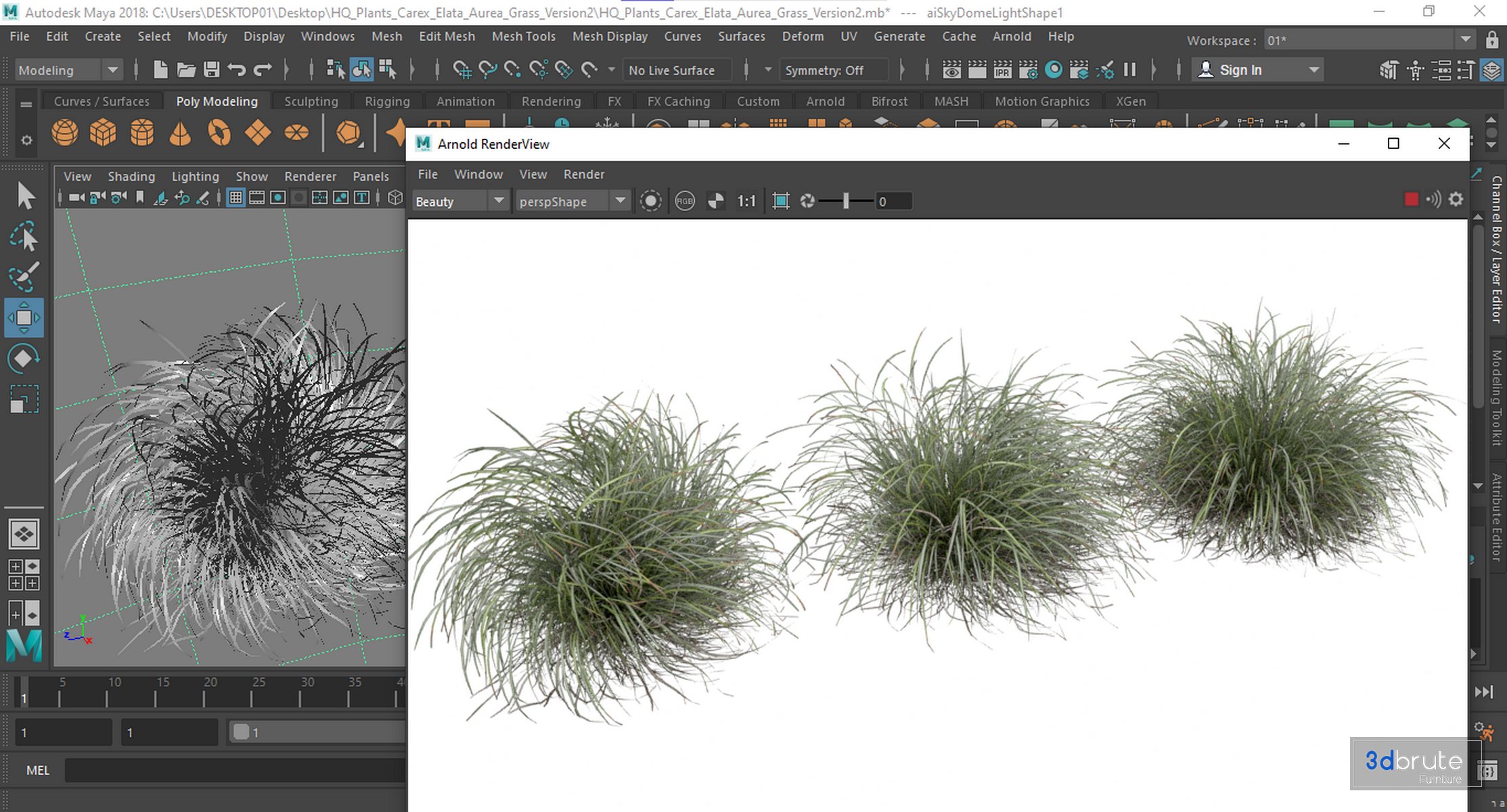Open the Mesh Tools menu
Viewport: 1507px width, 812px height.
point(523,37)
